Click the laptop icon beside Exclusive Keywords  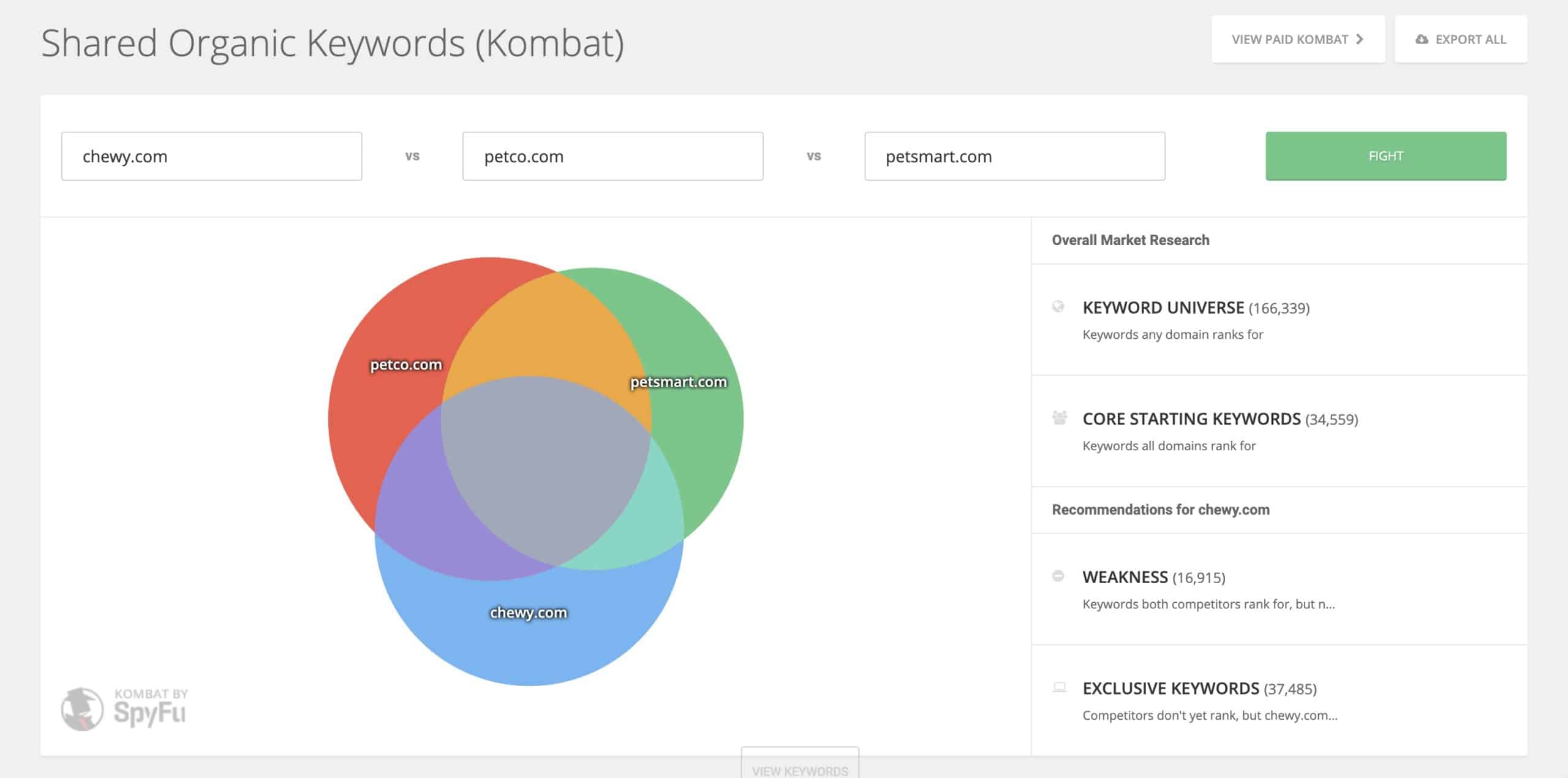(1059, 687)
